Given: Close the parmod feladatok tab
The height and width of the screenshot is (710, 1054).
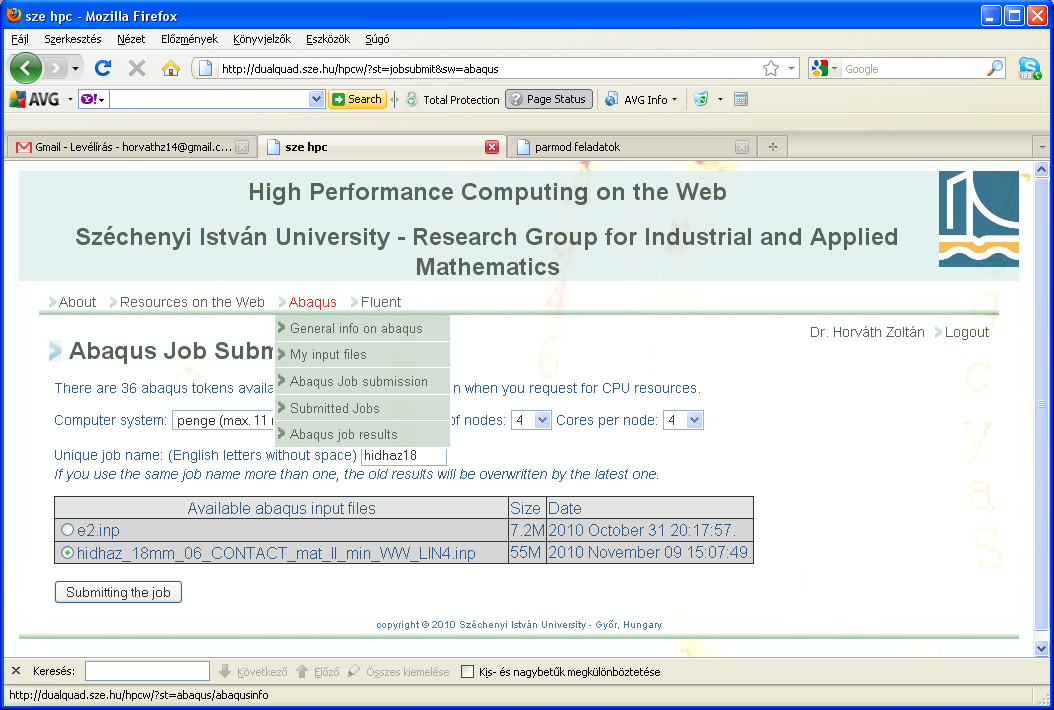Looking at the screenshot, I should click(x=742, y=147).
